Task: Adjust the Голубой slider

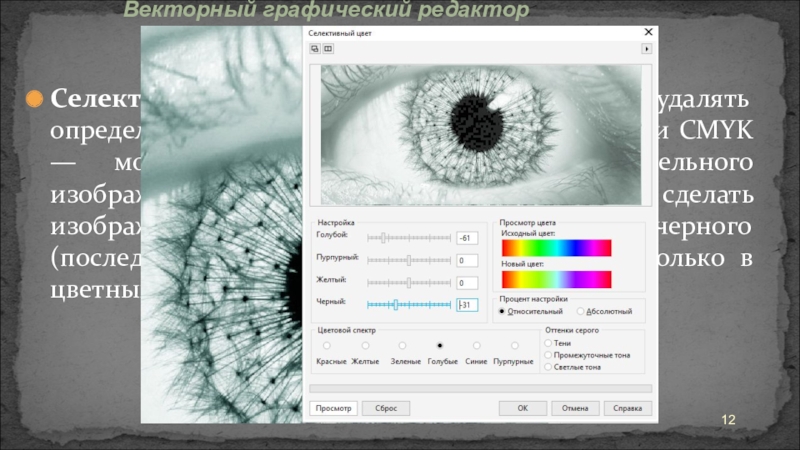Action: point(409,238)
